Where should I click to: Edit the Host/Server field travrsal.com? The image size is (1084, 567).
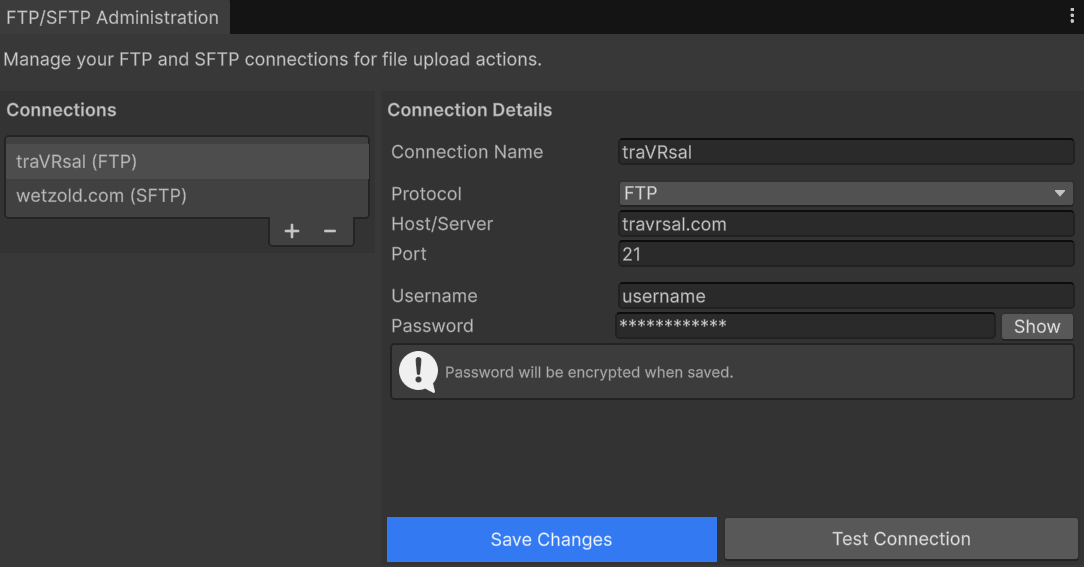click(x=846, y=224)
